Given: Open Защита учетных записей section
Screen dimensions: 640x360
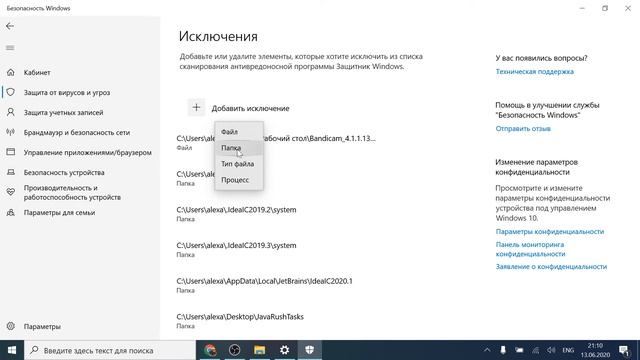Looking at the screenshot, I should tap(63, 112).
